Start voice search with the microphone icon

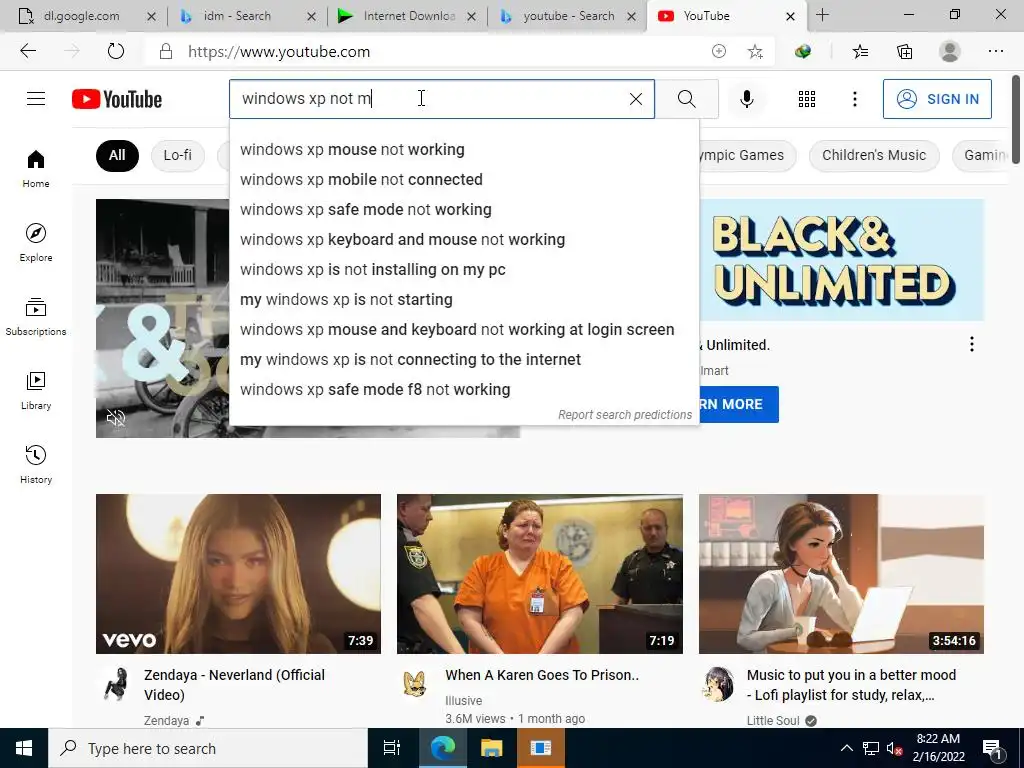pyautogui.click(x=746, y=99)
